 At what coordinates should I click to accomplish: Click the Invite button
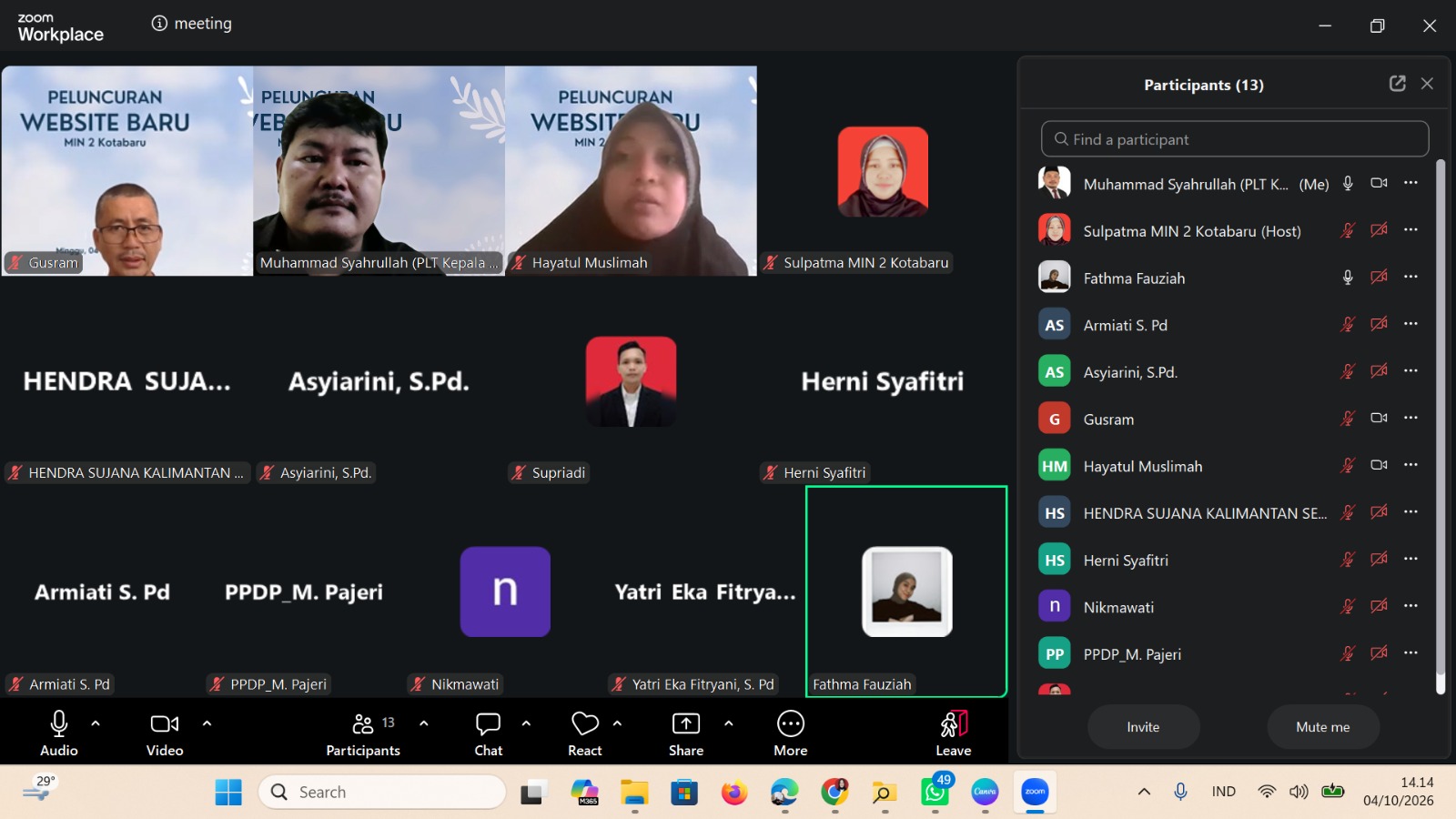click(x=1143, y=727)
